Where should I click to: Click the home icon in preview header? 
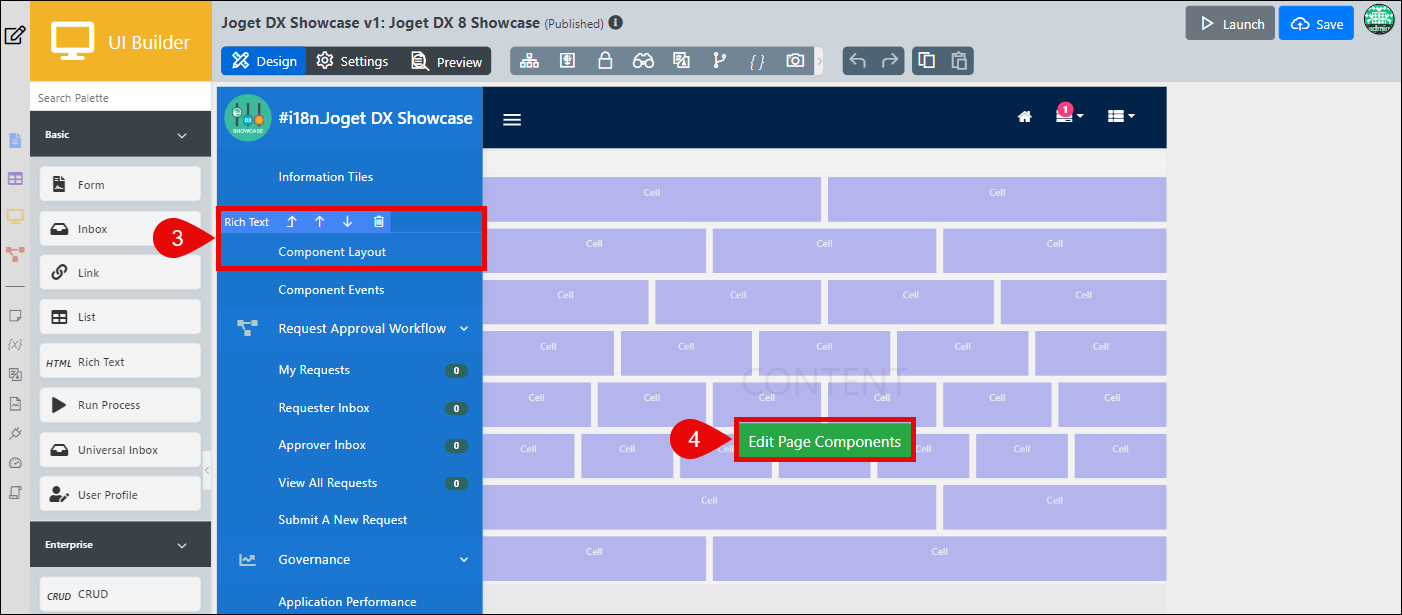click(x=1024, y=117)
